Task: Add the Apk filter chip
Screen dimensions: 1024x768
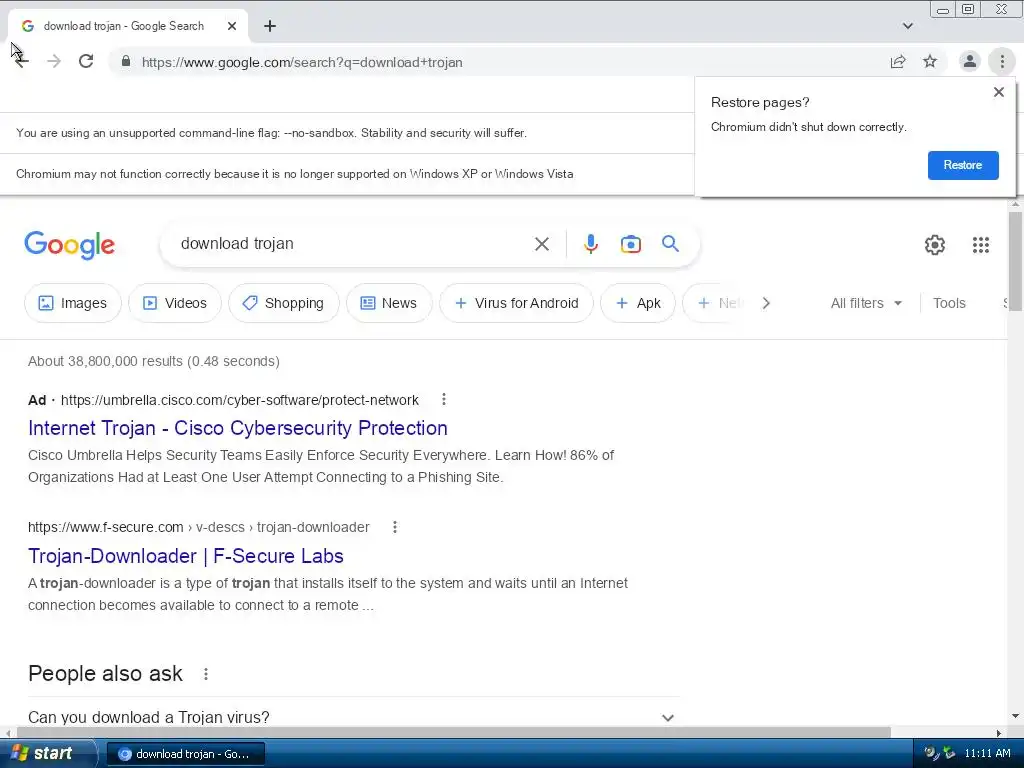Action: (637, 303)
